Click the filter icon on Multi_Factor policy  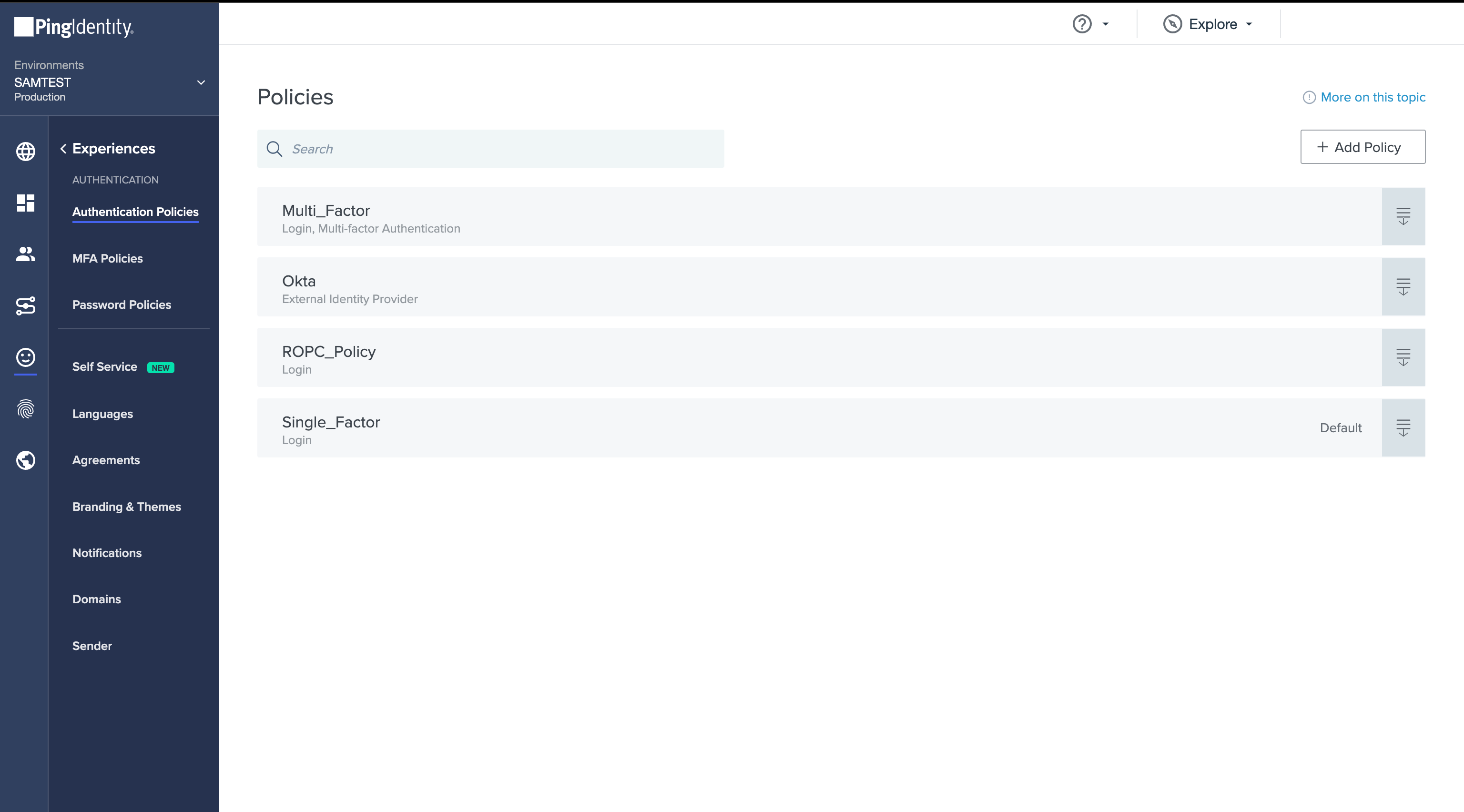1403,215
